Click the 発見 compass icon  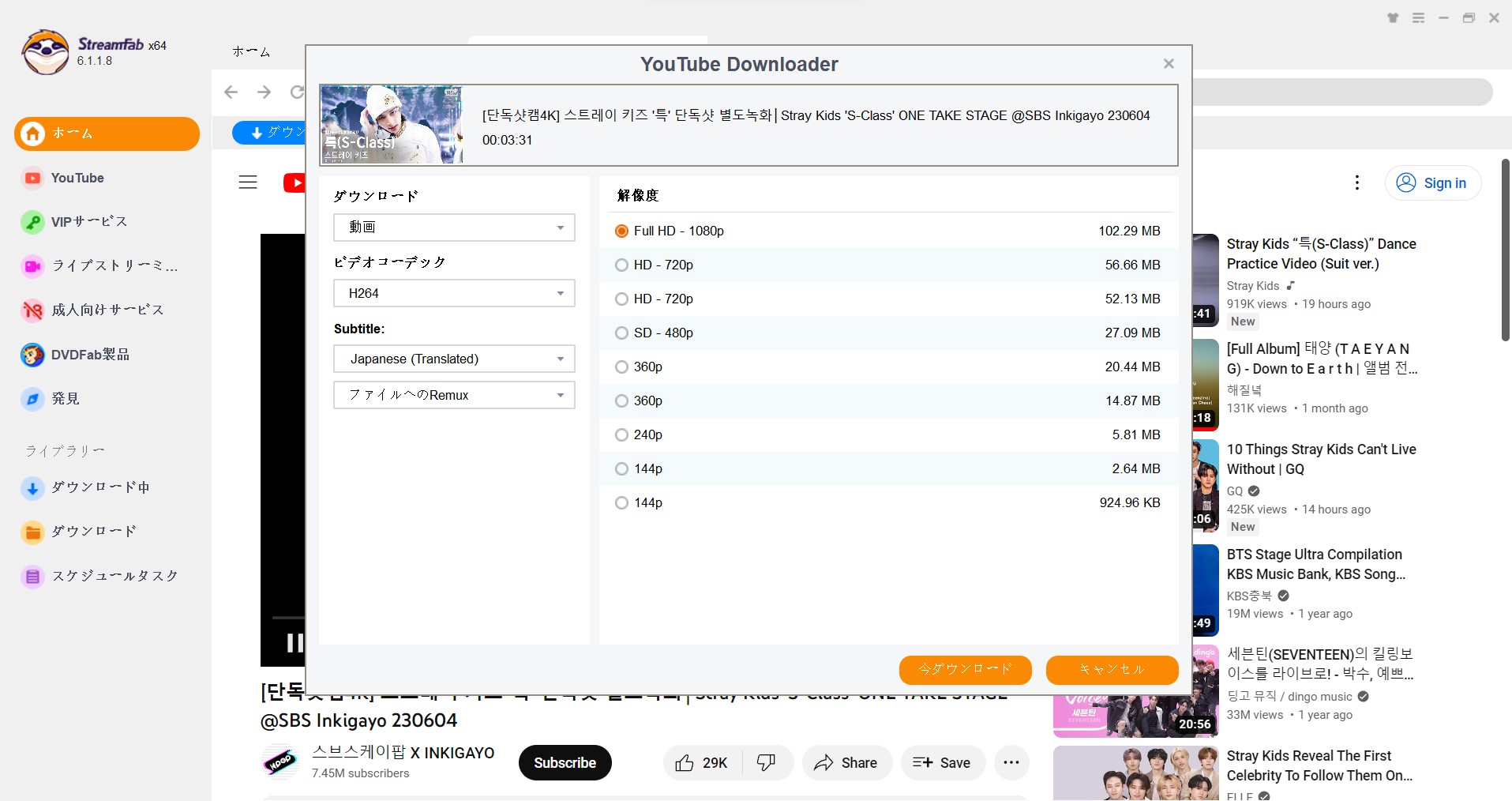click(32, 399)
